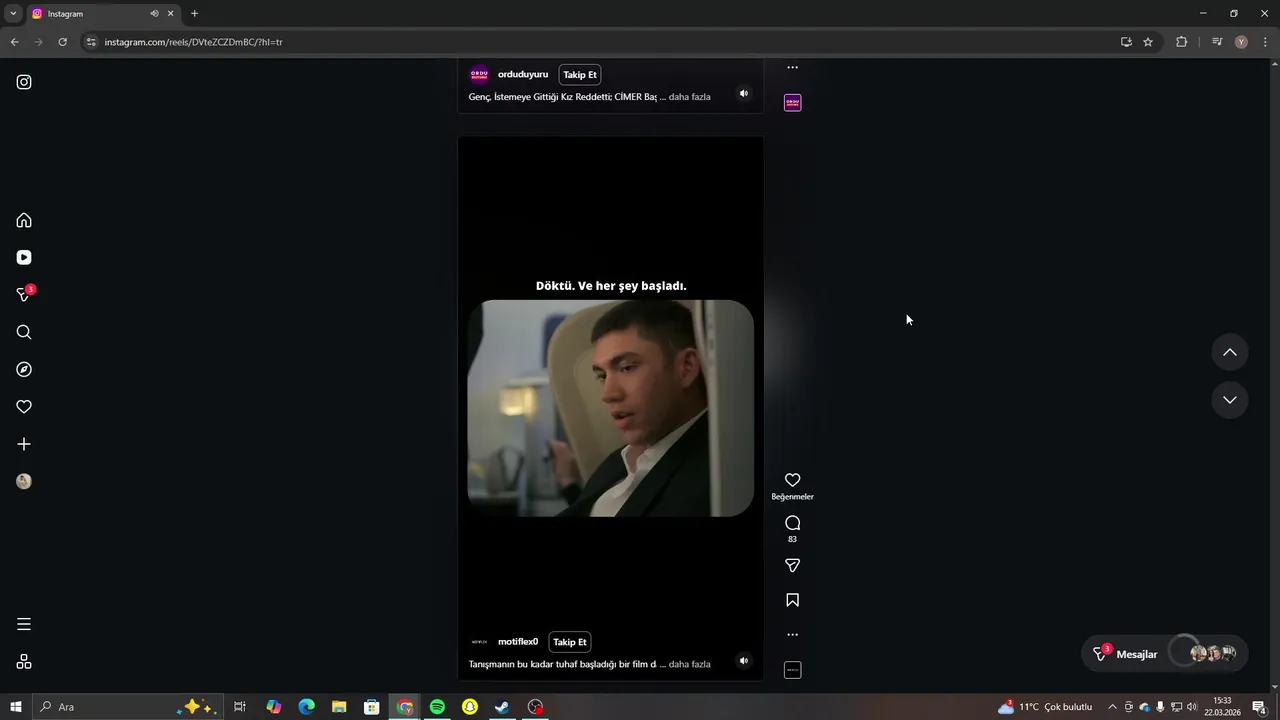Save the reel with bookmark icon
Screen dimensions: 1280x720
(792, 600)
